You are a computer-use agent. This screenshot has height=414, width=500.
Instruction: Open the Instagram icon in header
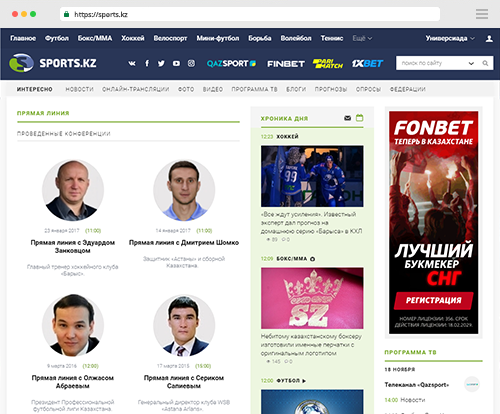pos(191,63)
